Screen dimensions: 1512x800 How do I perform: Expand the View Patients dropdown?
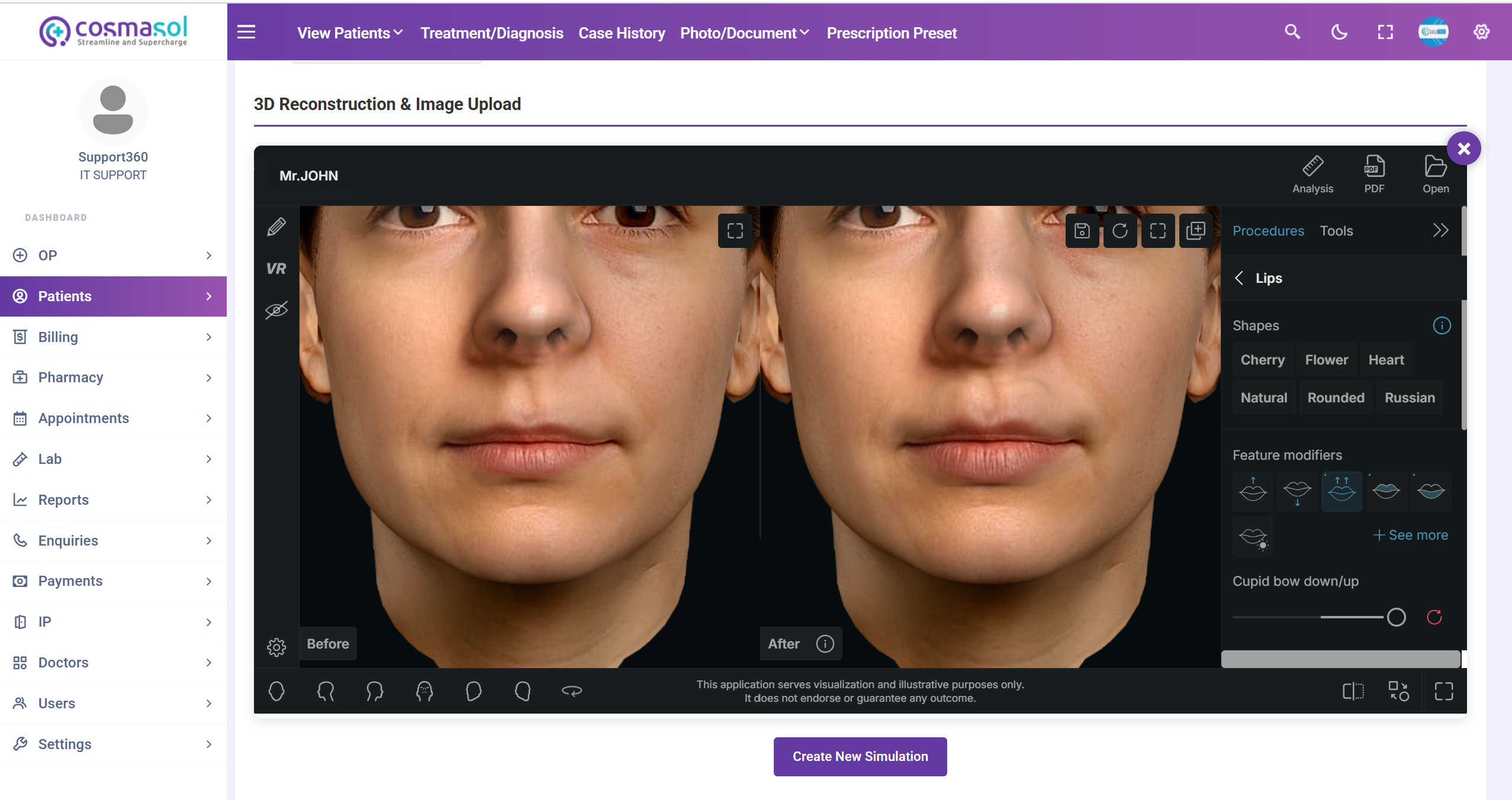pos(349,33)
